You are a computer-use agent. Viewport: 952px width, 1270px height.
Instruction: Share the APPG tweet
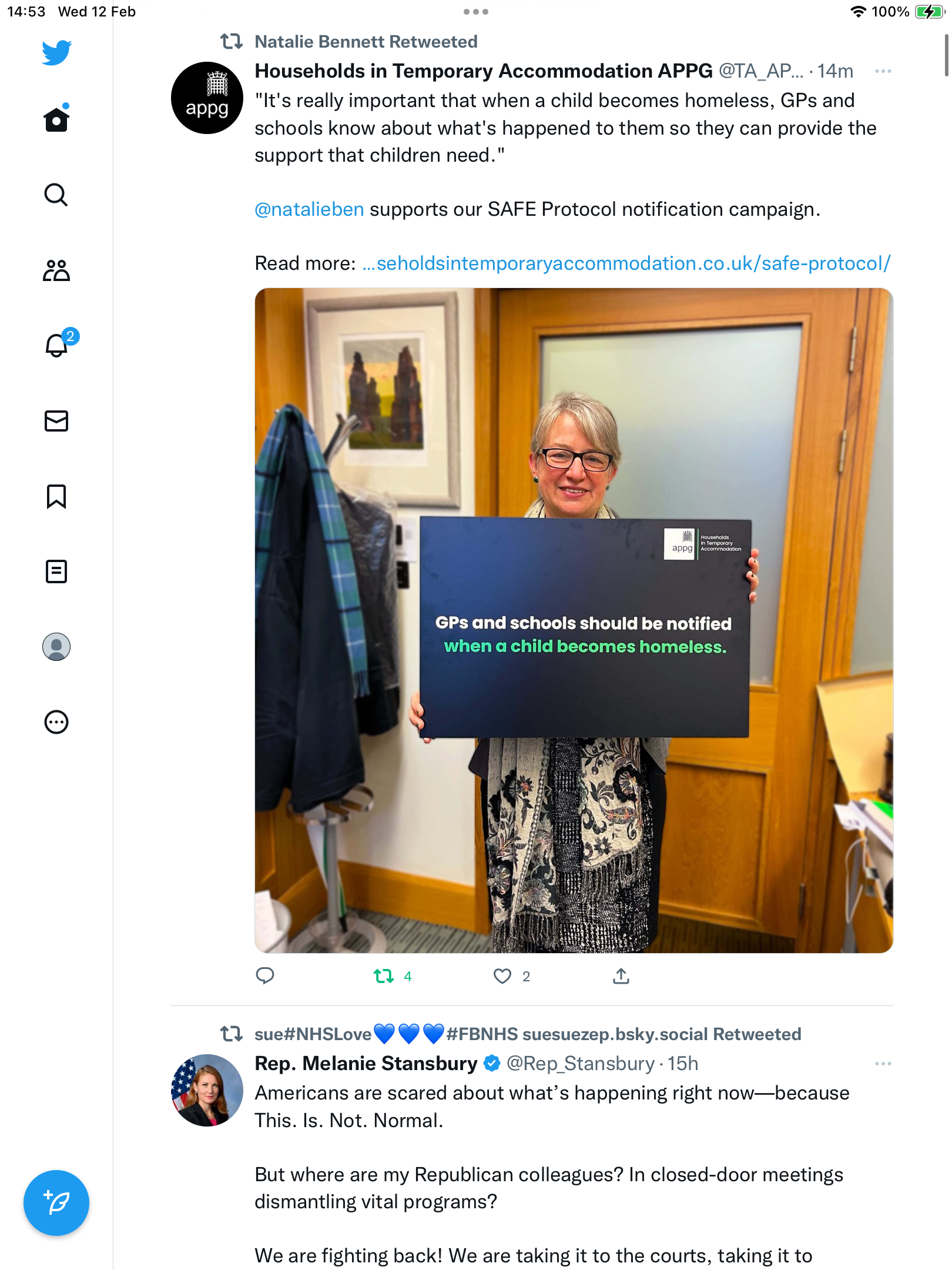pos(621,976)
